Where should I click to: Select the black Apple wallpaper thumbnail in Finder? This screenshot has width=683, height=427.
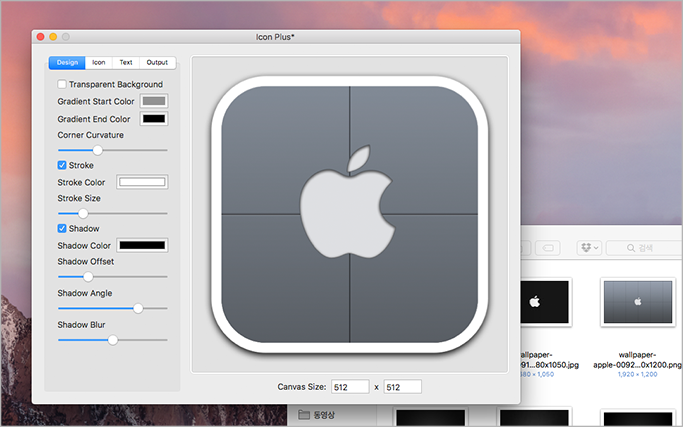click(544, 302)
